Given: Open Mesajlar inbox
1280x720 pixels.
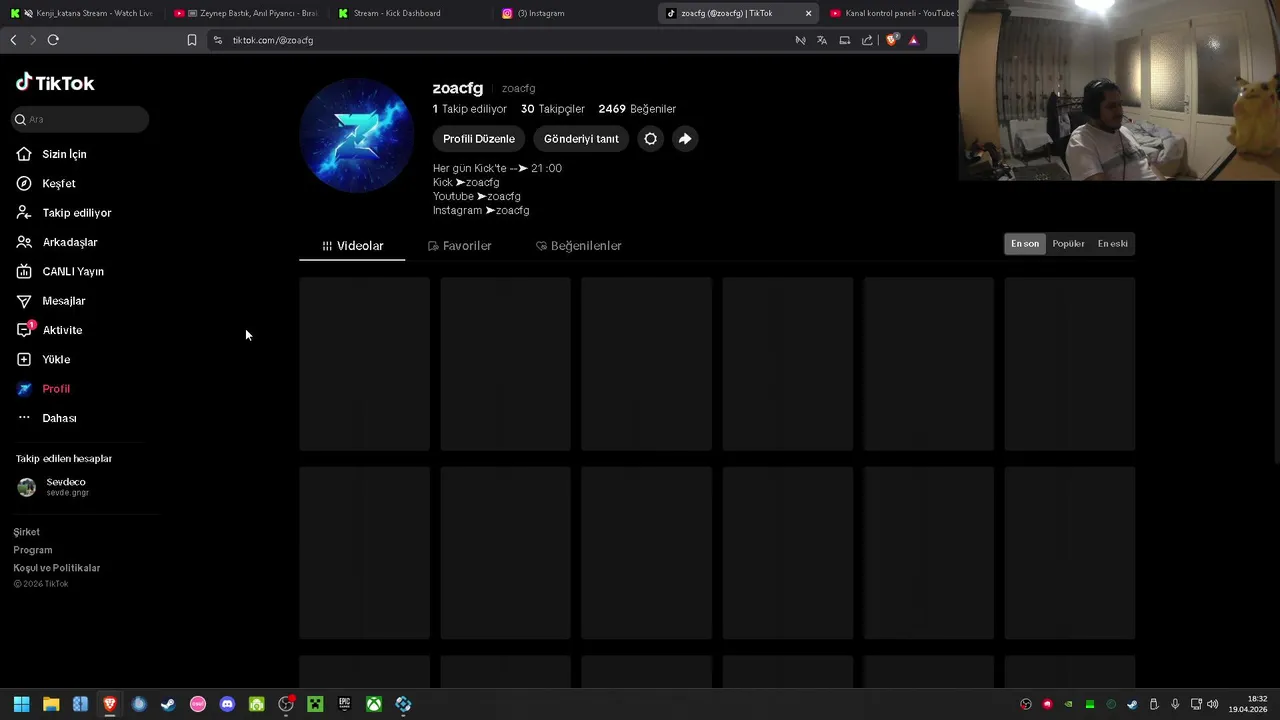Looking at the screenshot, I should coord(51,301).
